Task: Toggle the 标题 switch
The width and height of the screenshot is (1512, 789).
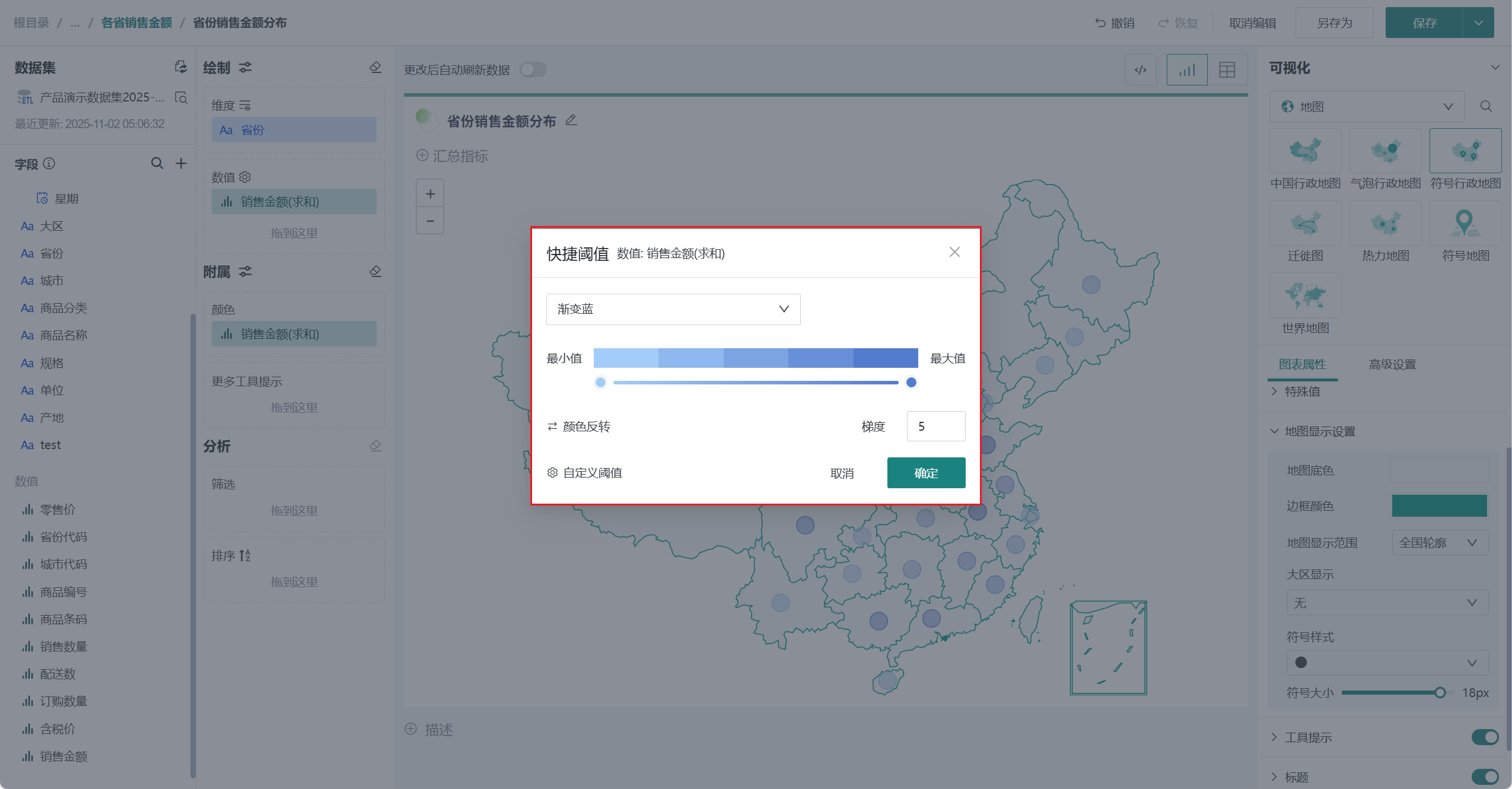Action: 1484,777
